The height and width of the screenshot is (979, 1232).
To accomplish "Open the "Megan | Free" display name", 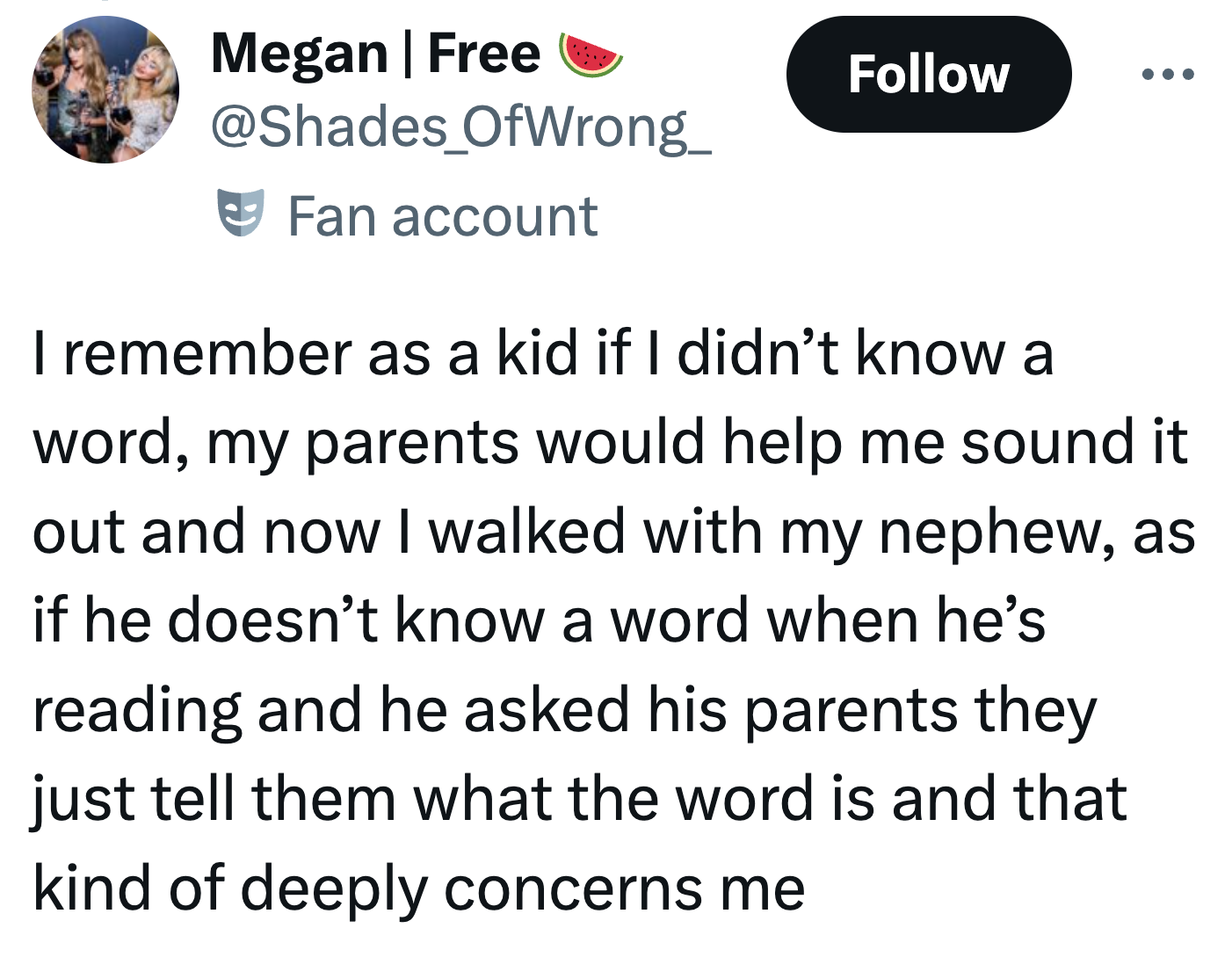I will click(375, 54).
